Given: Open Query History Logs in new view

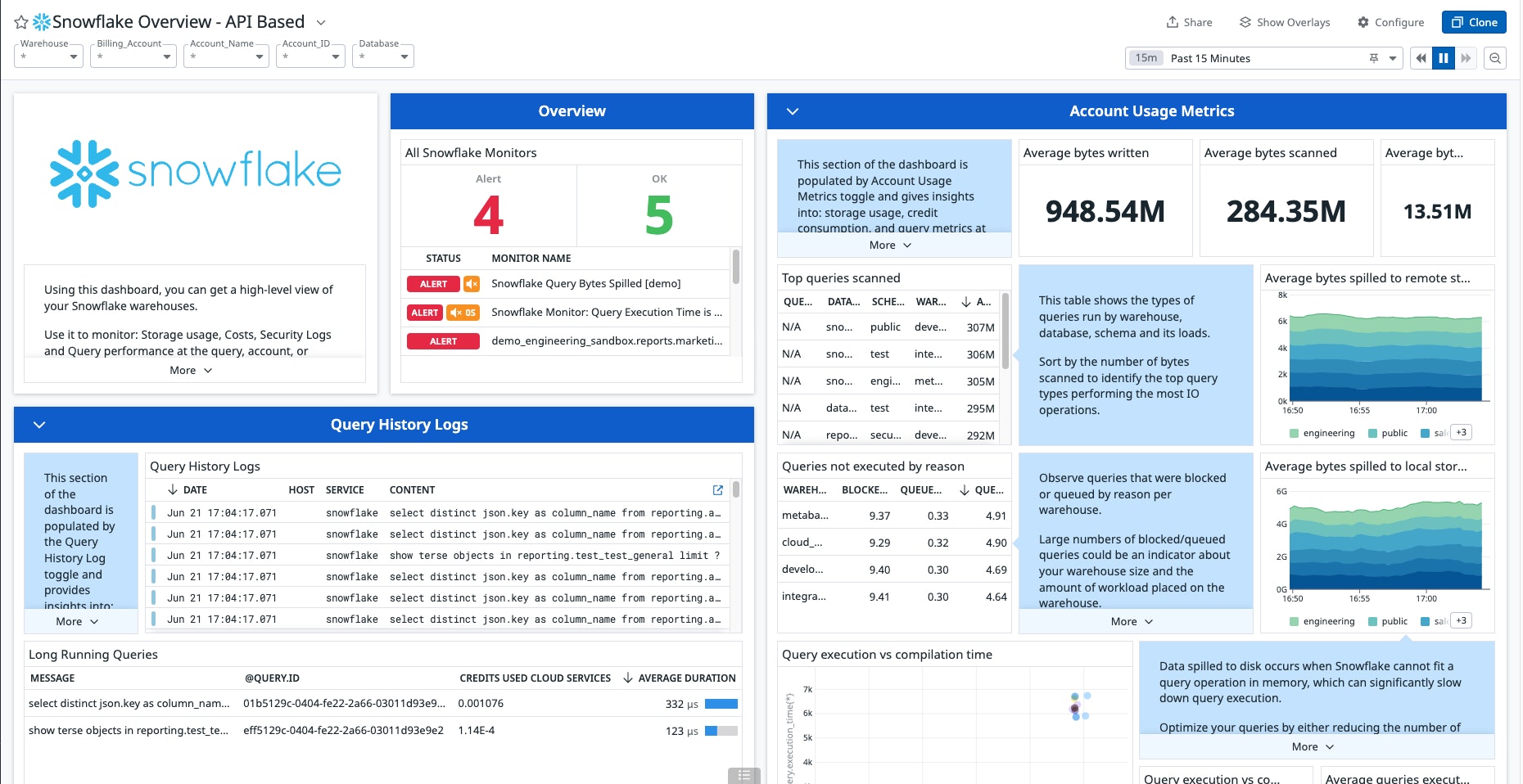Looking at the screenshot, I should tap(718, 490).
